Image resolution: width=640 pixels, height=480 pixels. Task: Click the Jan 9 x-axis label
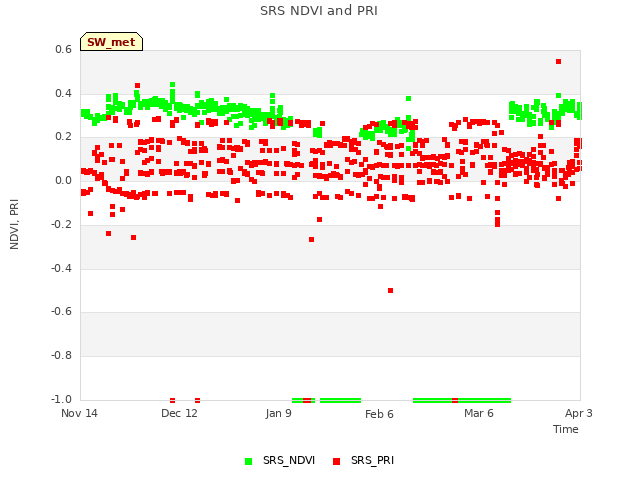(279, 413)
